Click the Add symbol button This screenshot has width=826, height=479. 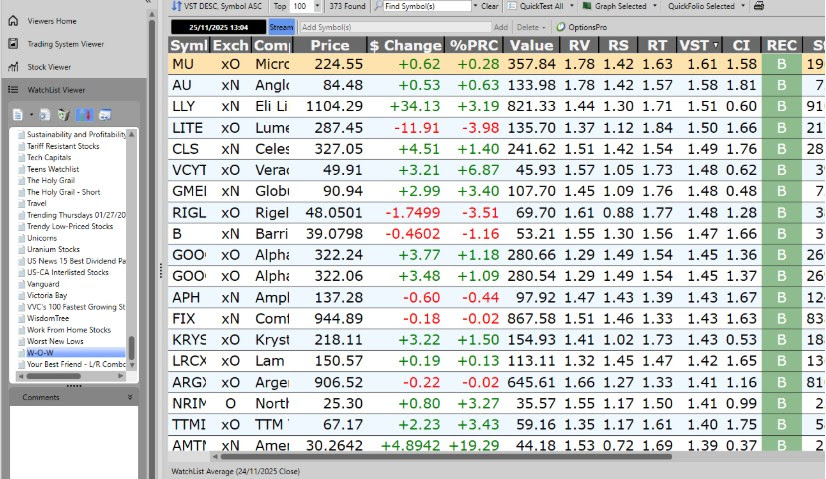pos(500,27)
